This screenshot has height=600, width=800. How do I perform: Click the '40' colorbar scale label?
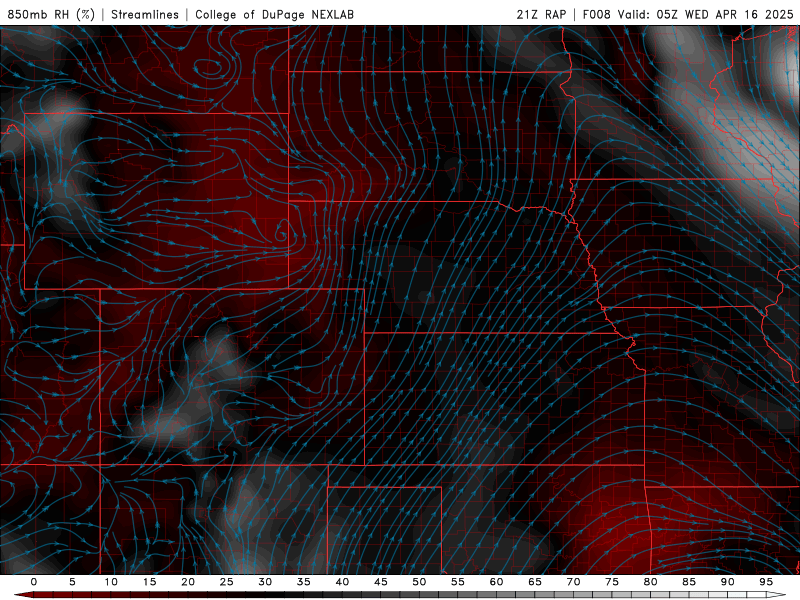[342, 582]
